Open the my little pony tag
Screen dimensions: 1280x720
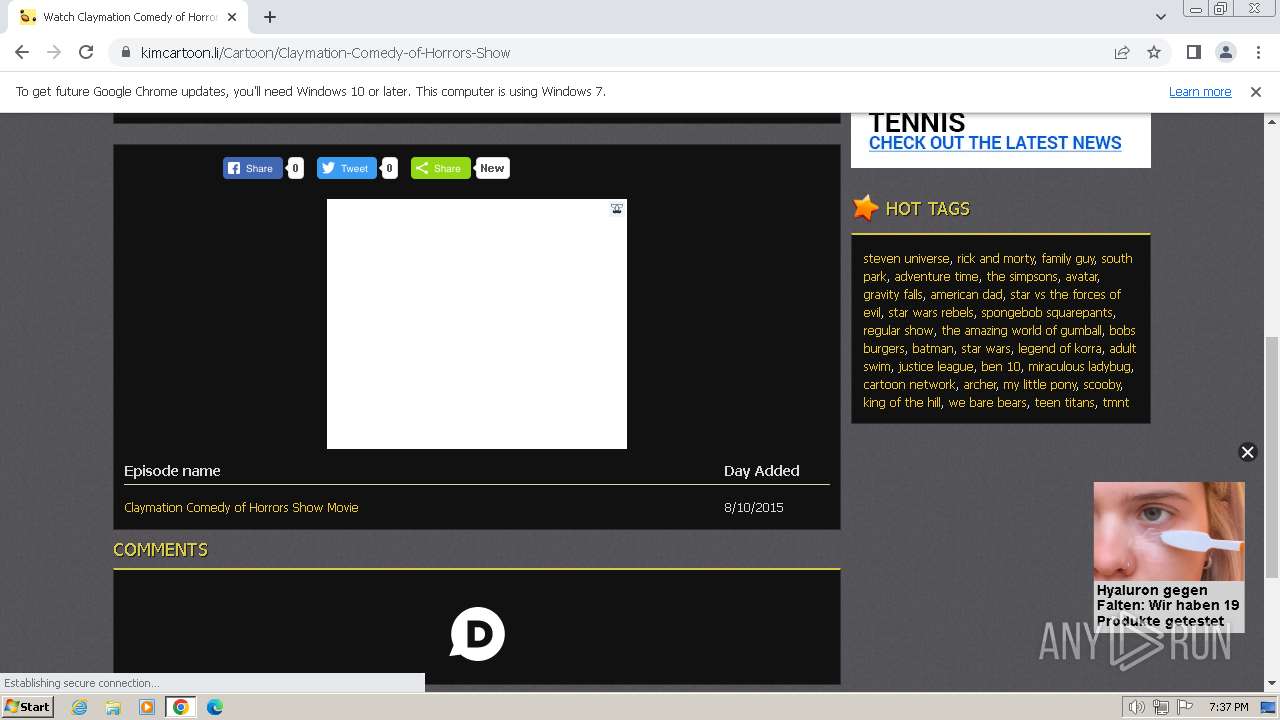point(1039,384)
